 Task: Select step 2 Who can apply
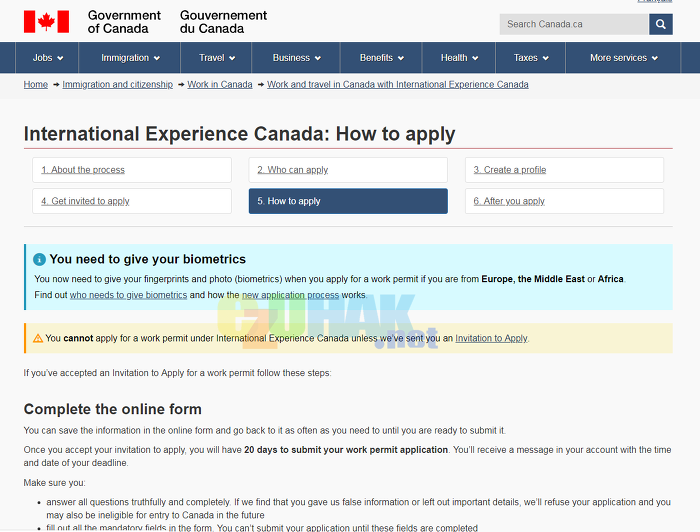[x=348, y=170]
